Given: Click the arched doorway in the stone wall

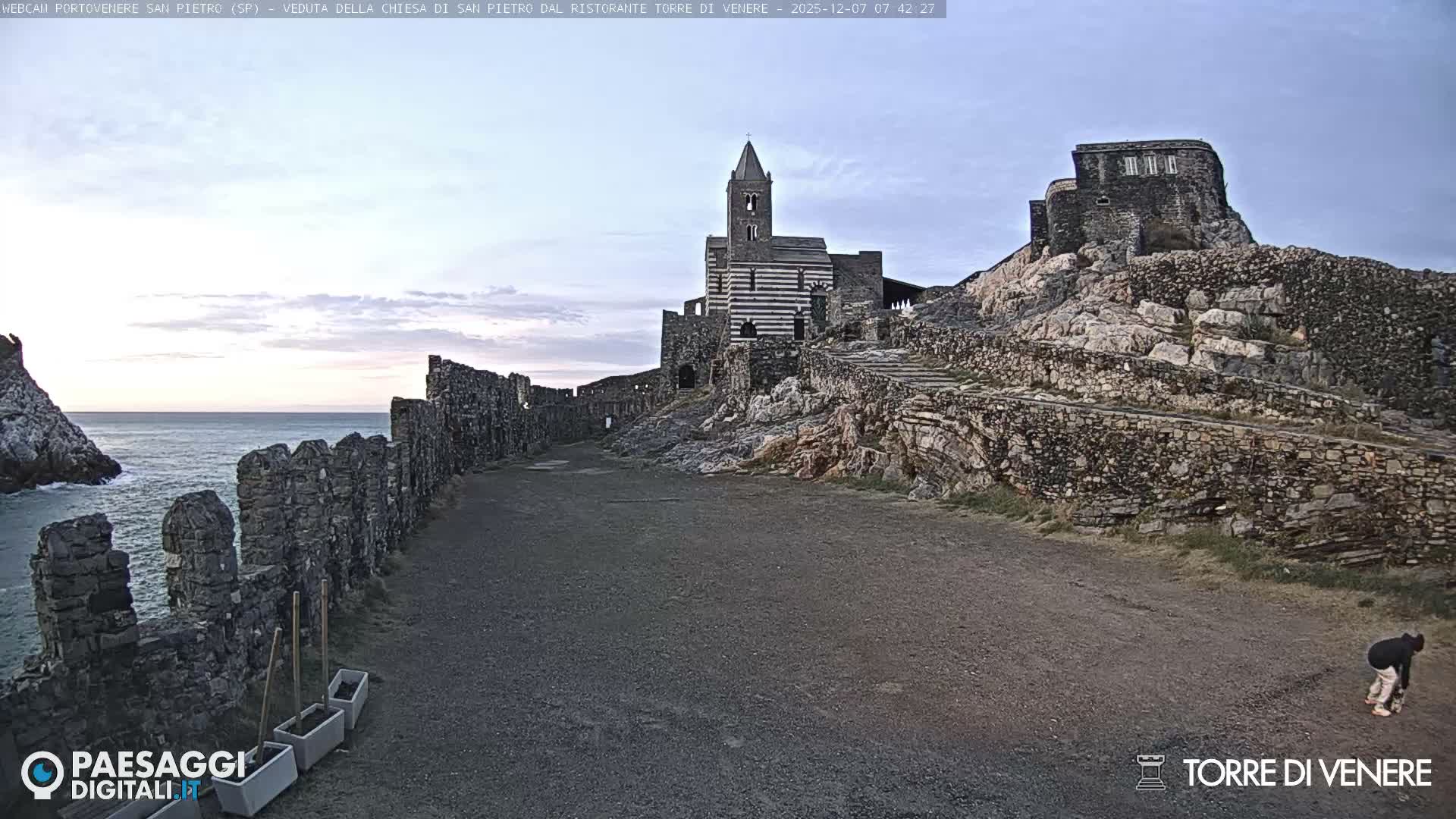Looking at the screenshot, I should 686,375.
